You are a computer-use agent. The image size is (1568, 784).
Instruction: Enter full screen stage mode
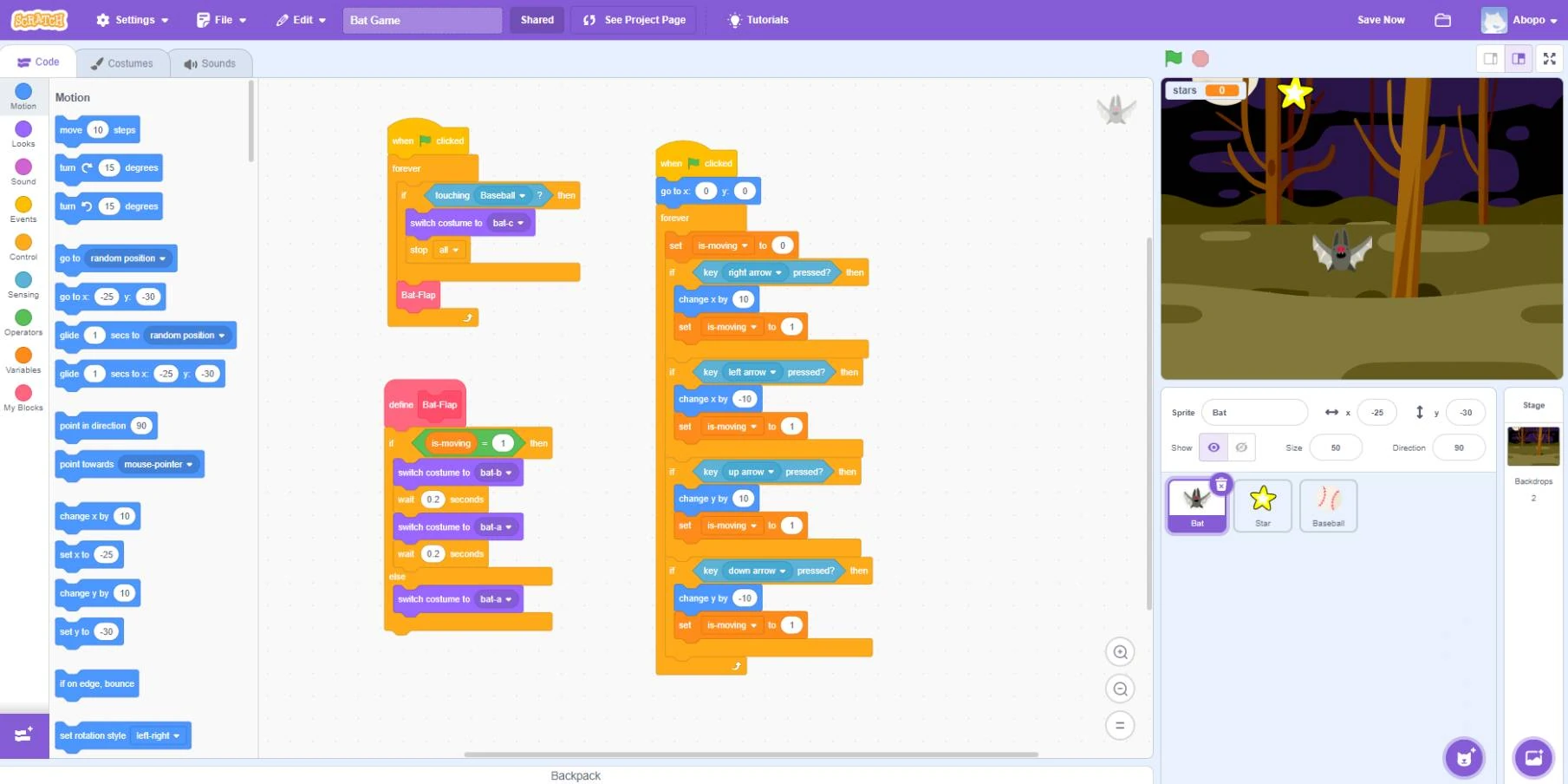[x=1549, y=59]
